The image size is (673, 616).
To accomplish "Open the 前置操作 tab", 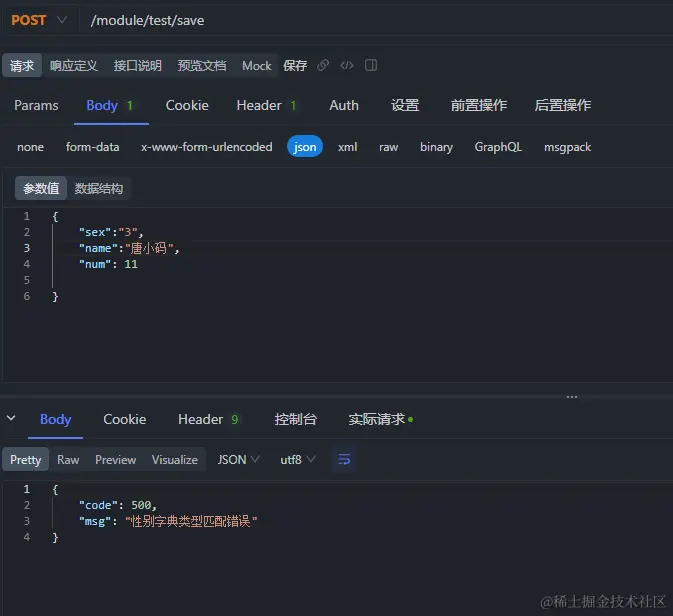I will point(479,105).
